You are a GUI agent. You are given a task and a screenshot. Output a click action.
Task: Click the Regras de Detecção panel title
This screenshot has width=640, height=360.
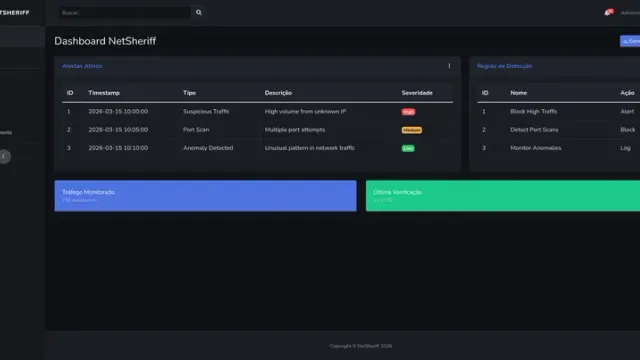tap(504, 66)
